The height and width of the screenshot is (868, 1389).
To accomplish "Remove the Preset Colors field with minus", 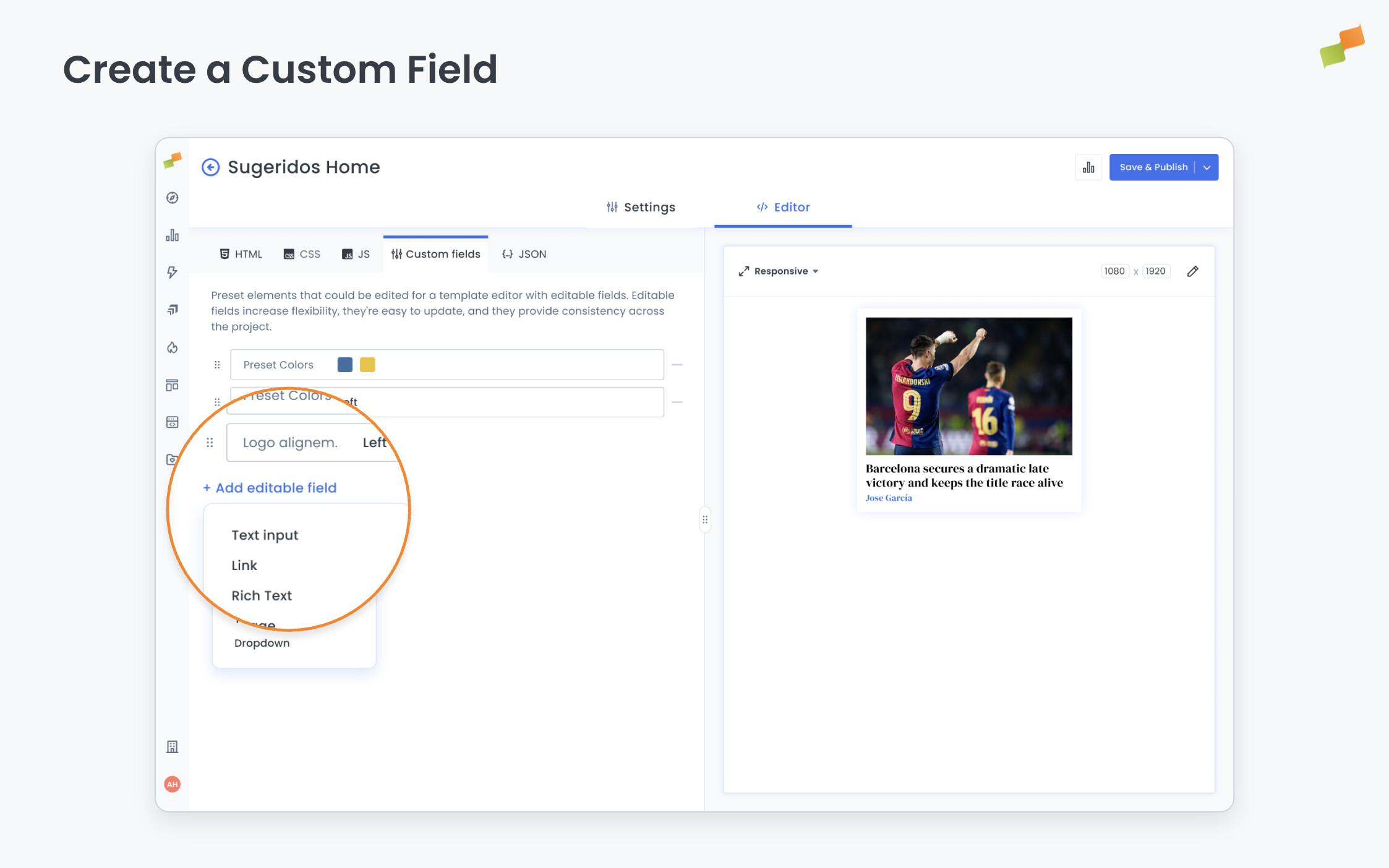I will (677, 365).
